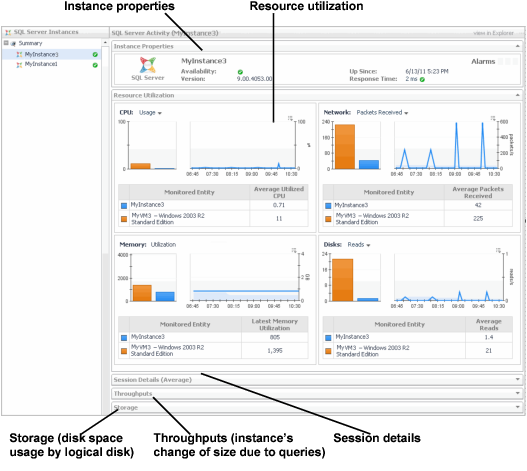Click the CPU usage line chart

pos(243,145)
